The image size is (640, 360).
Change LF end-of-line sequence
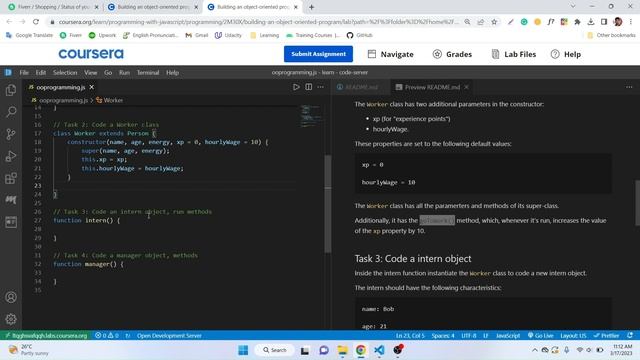pos(486,336)
